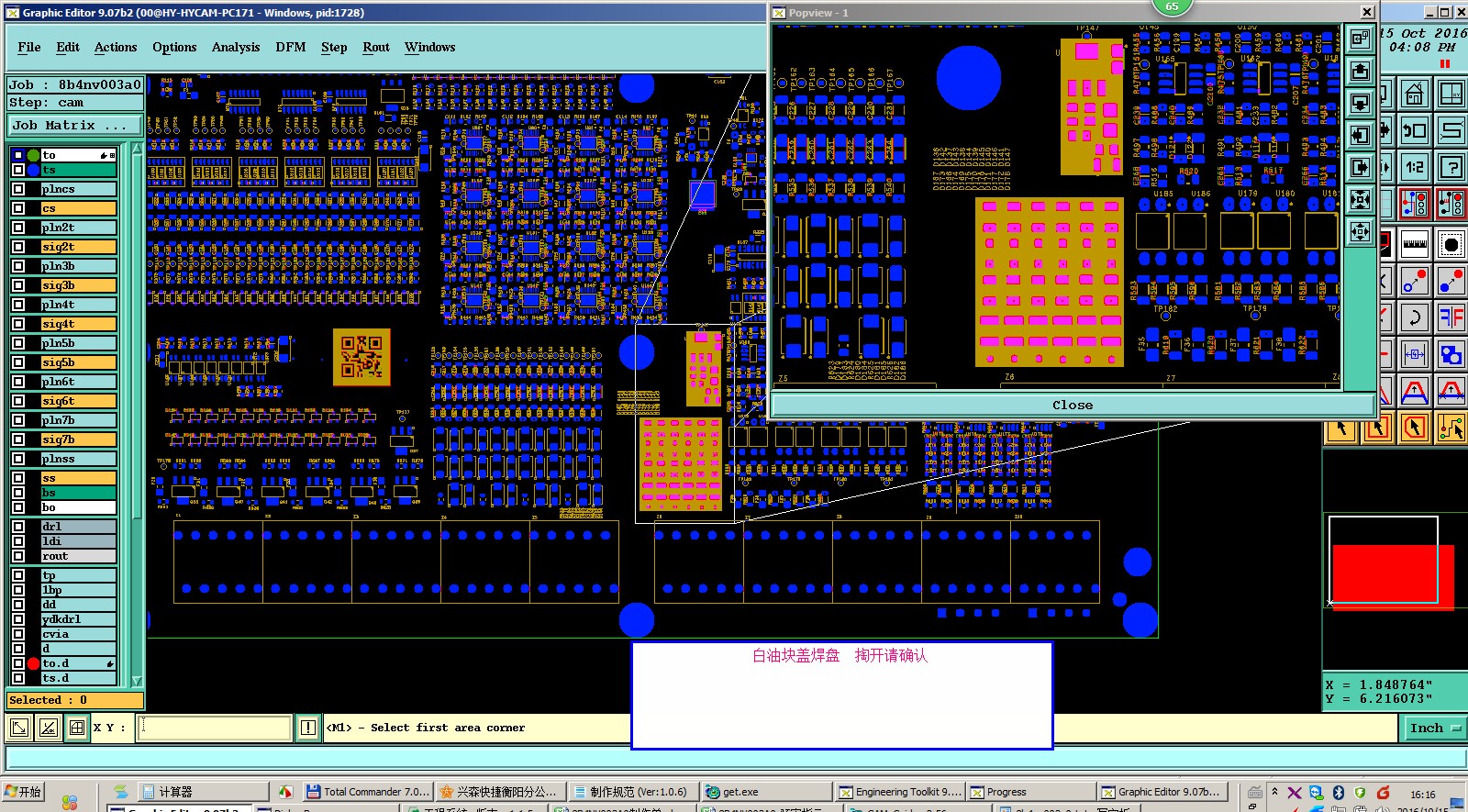Click the angle snap icon in bottom bar
Viewport: 1468px width, 812px height.
(48, 728)
